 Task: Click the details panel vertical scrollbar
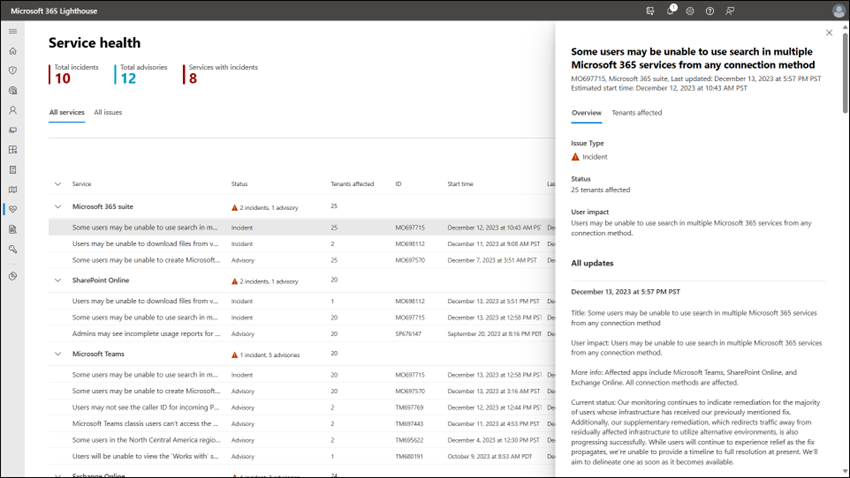pyautogui.click(x=845, y=73)
